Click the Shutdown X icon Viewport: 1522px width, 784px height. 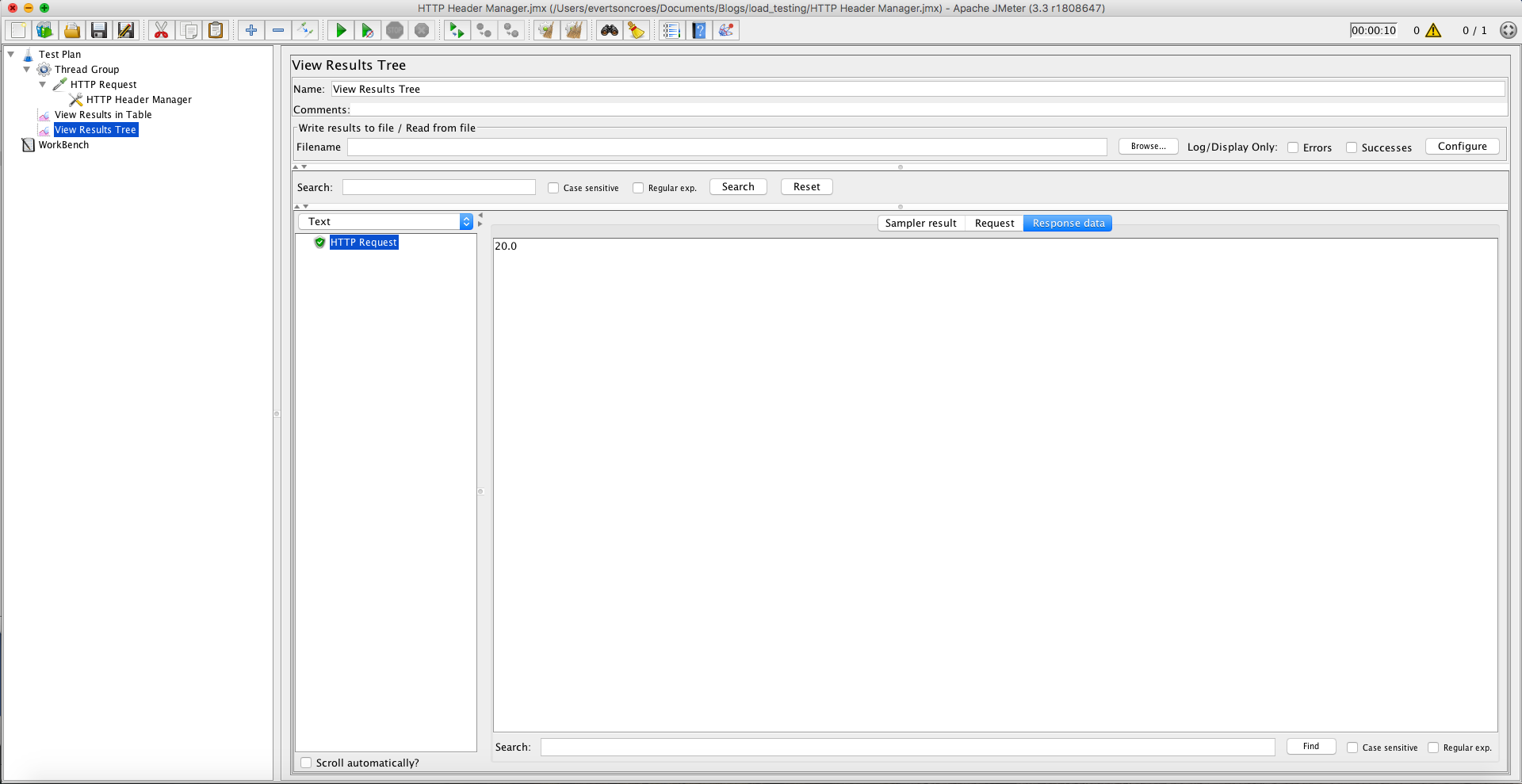click(422, 30)
